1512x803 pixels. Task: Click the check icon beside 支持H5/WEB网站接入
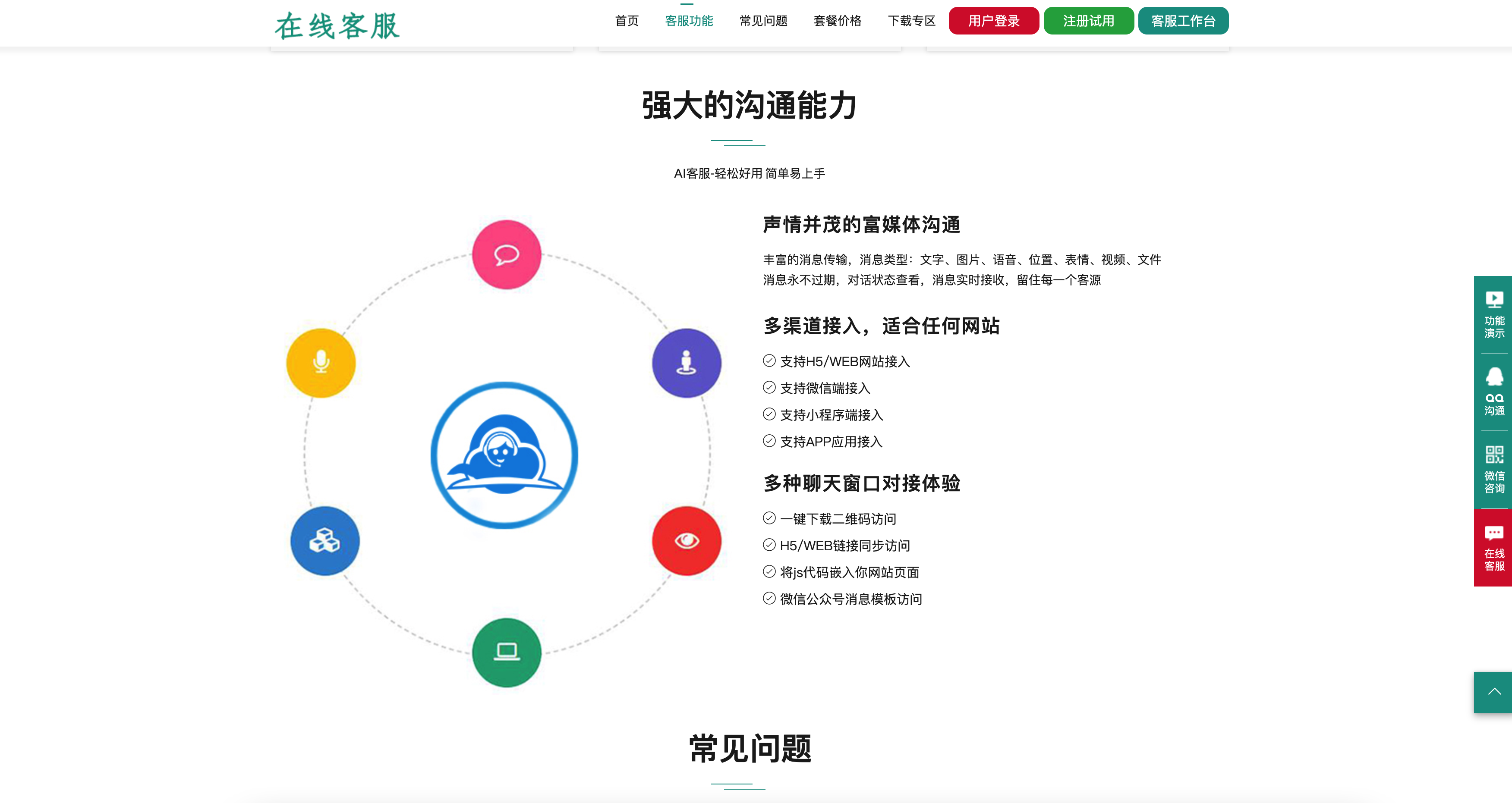tap(769, 361)
